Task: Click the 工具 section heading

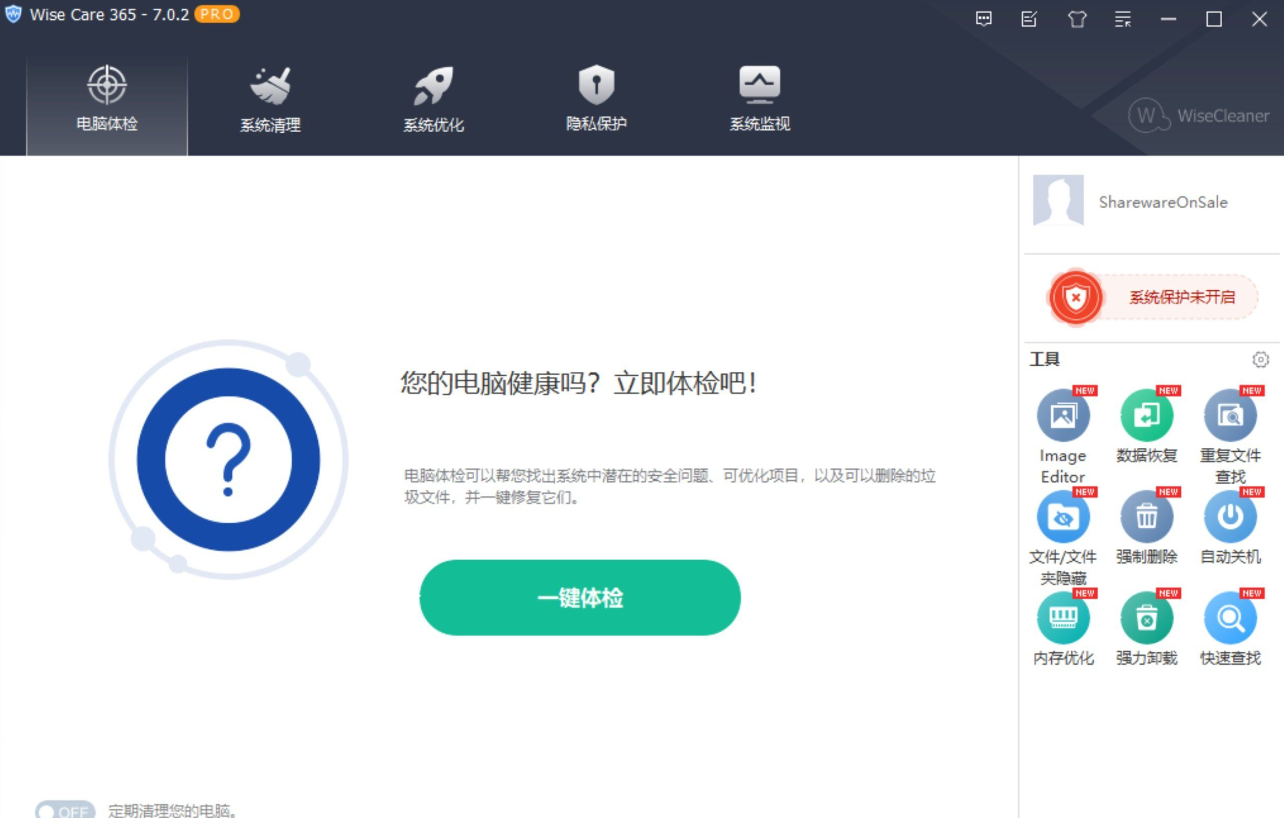Action: [1045, 359]
